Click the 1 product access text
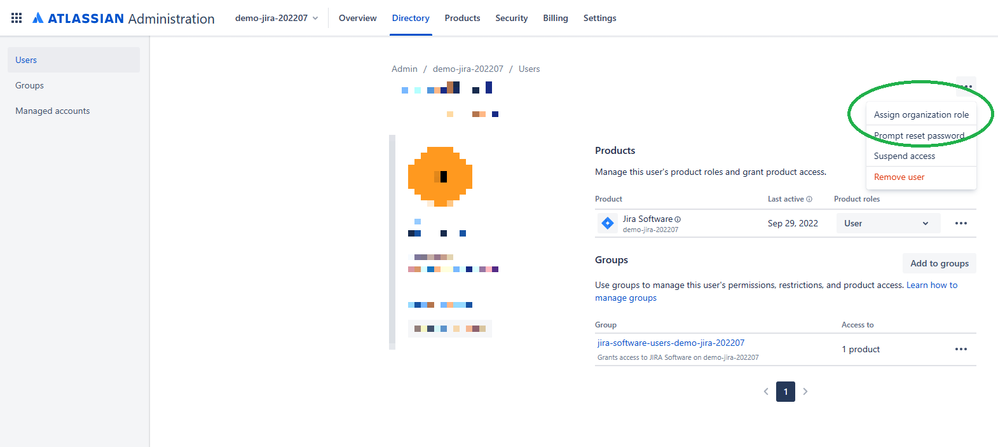The image size is (998, 447). [x=861, y=350]
